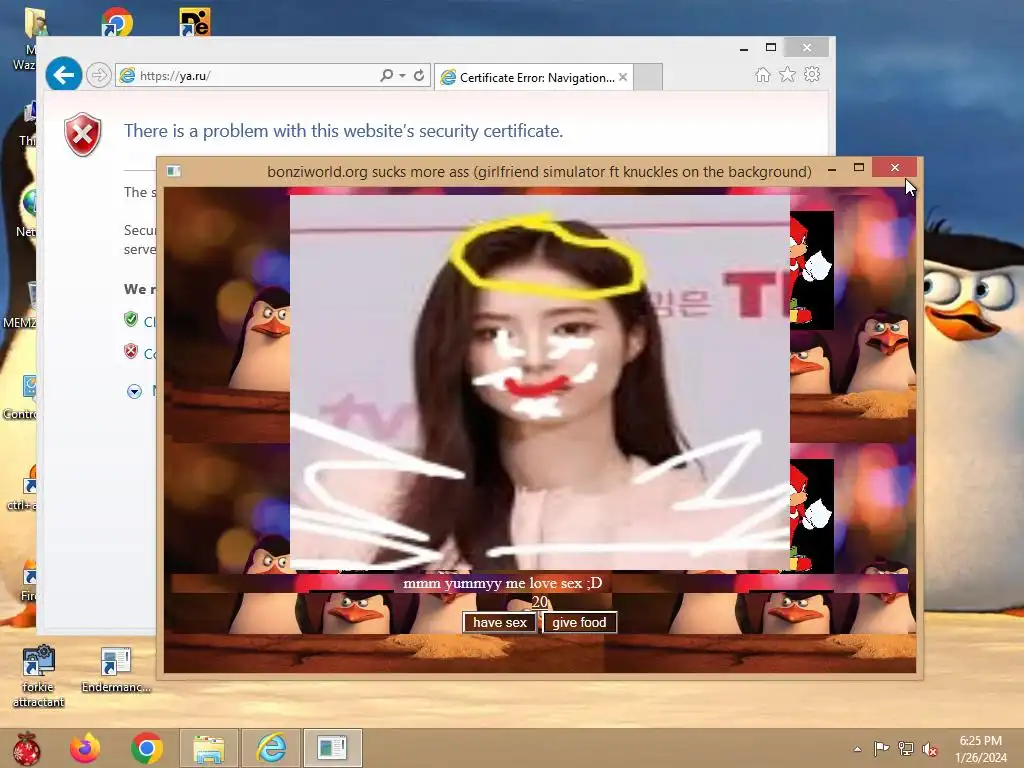Open forkie attractant desktop shortcut
This screenshot has height=768, width=1024.
click(39, 677)
